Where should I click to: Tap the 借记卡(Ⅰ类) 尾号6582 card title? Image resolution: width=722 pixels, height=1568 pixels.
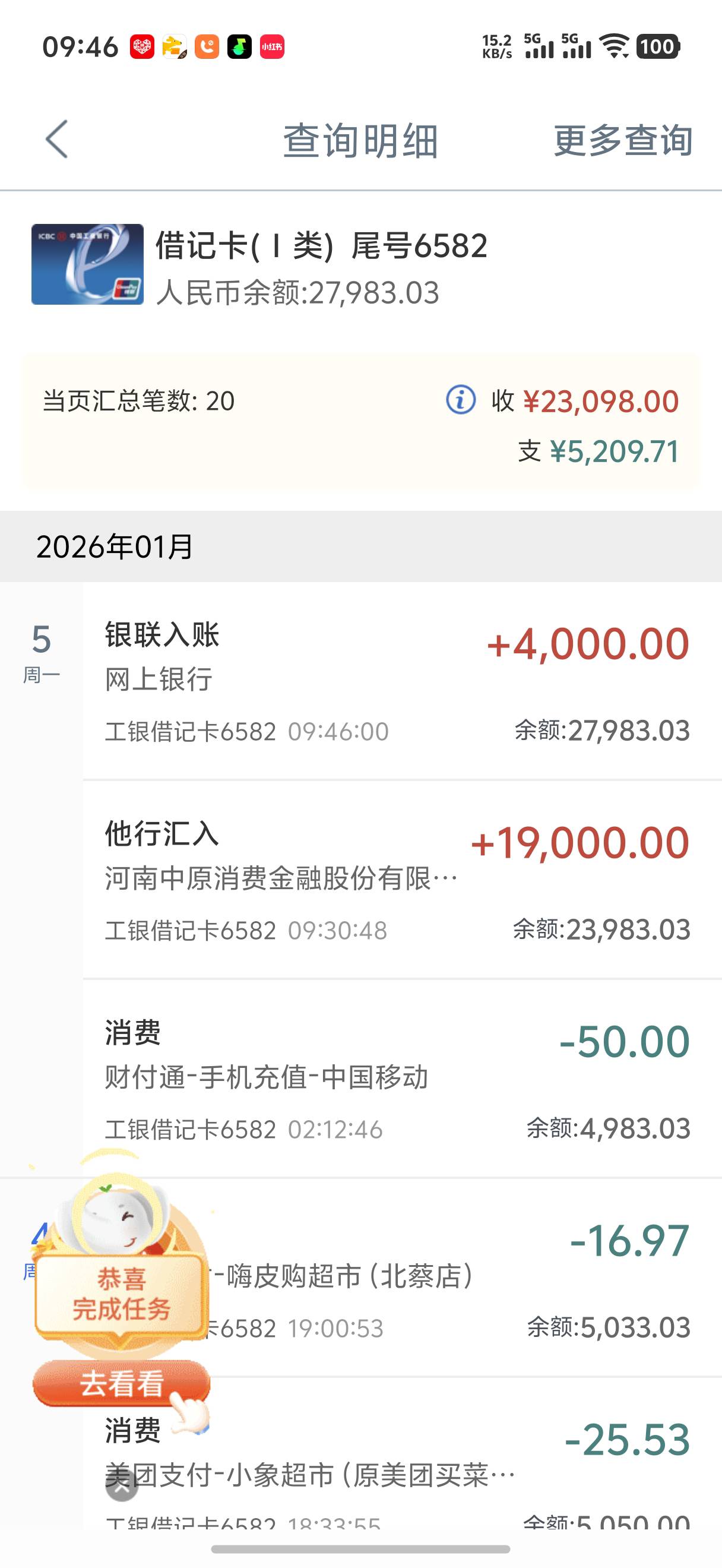coord(321,246)
